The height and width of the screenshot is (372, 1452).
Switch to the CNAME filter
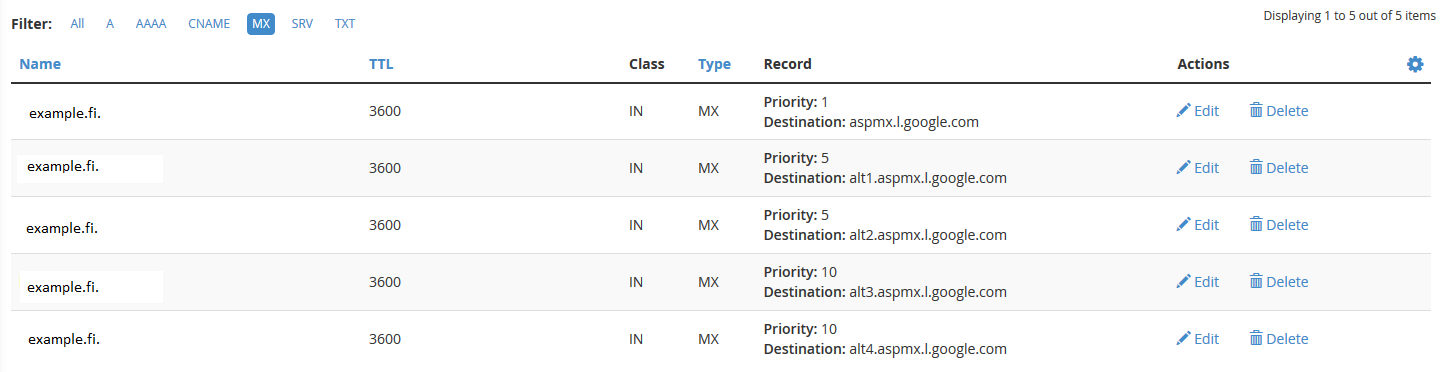pos(209,23)
